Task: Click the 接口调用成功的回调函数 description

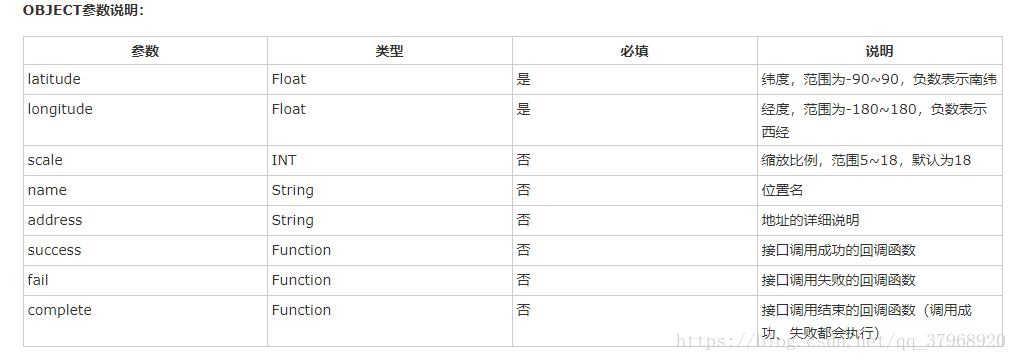Action: tap(839, 250)
